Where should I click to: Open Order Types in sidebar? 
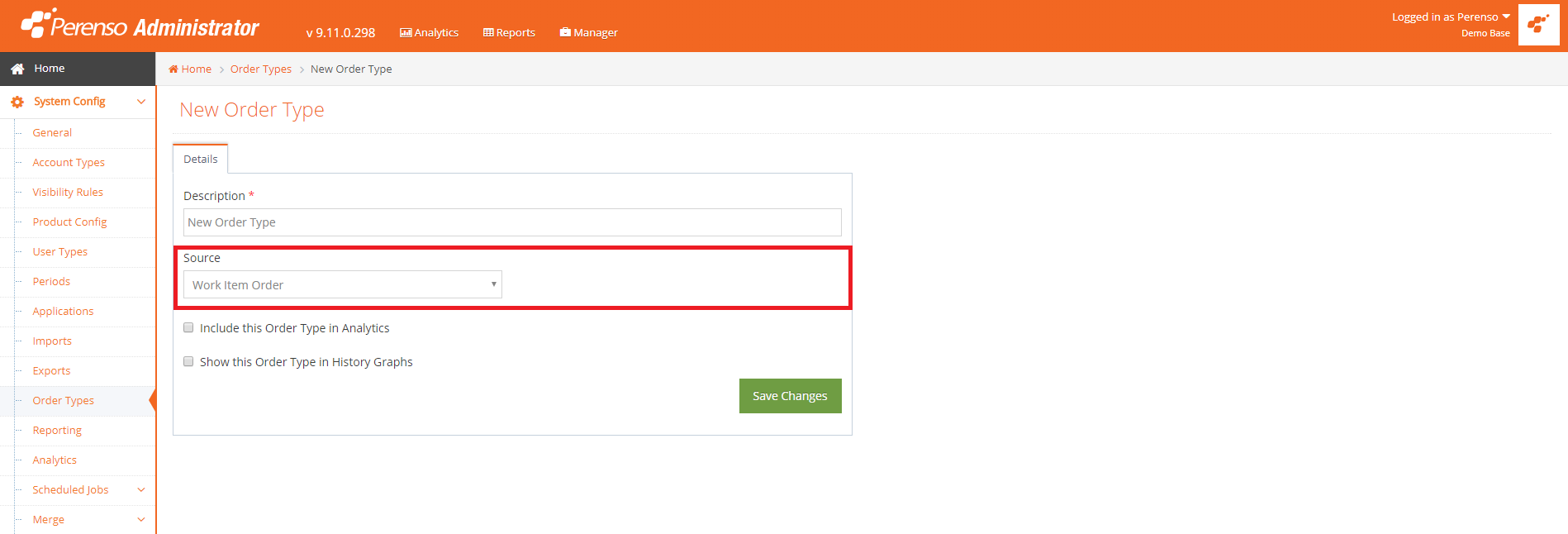pyautogui.click(x=63, y=400)
